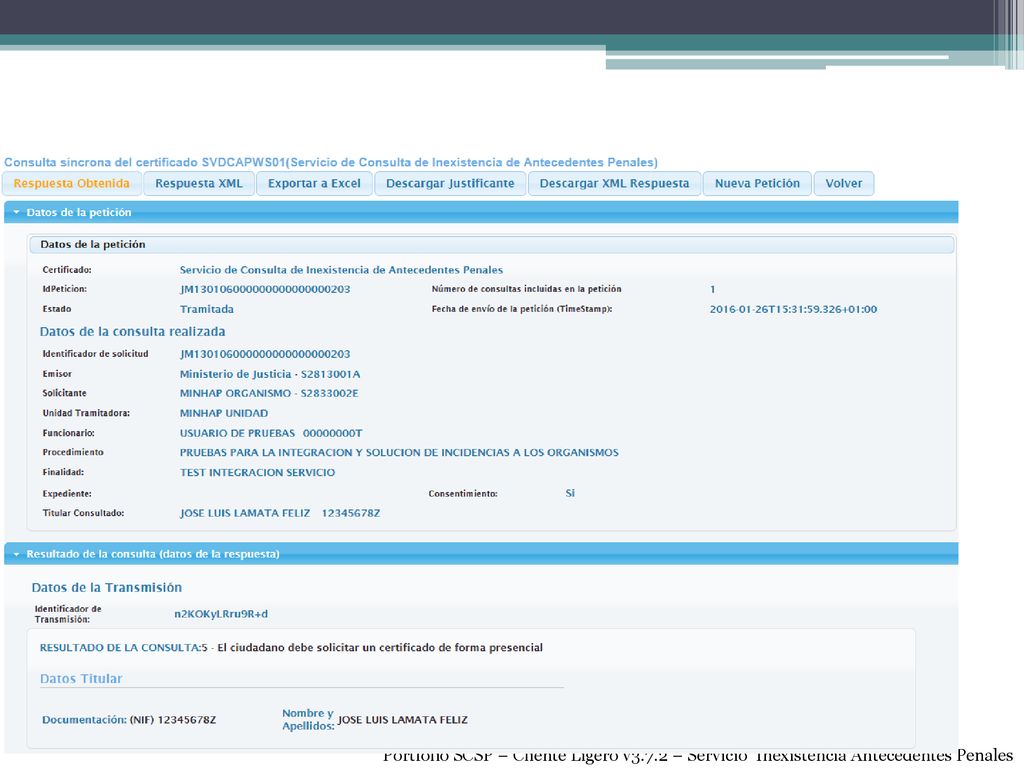
Task: Start a Nueva Petición
Action: tap(757, 184)
